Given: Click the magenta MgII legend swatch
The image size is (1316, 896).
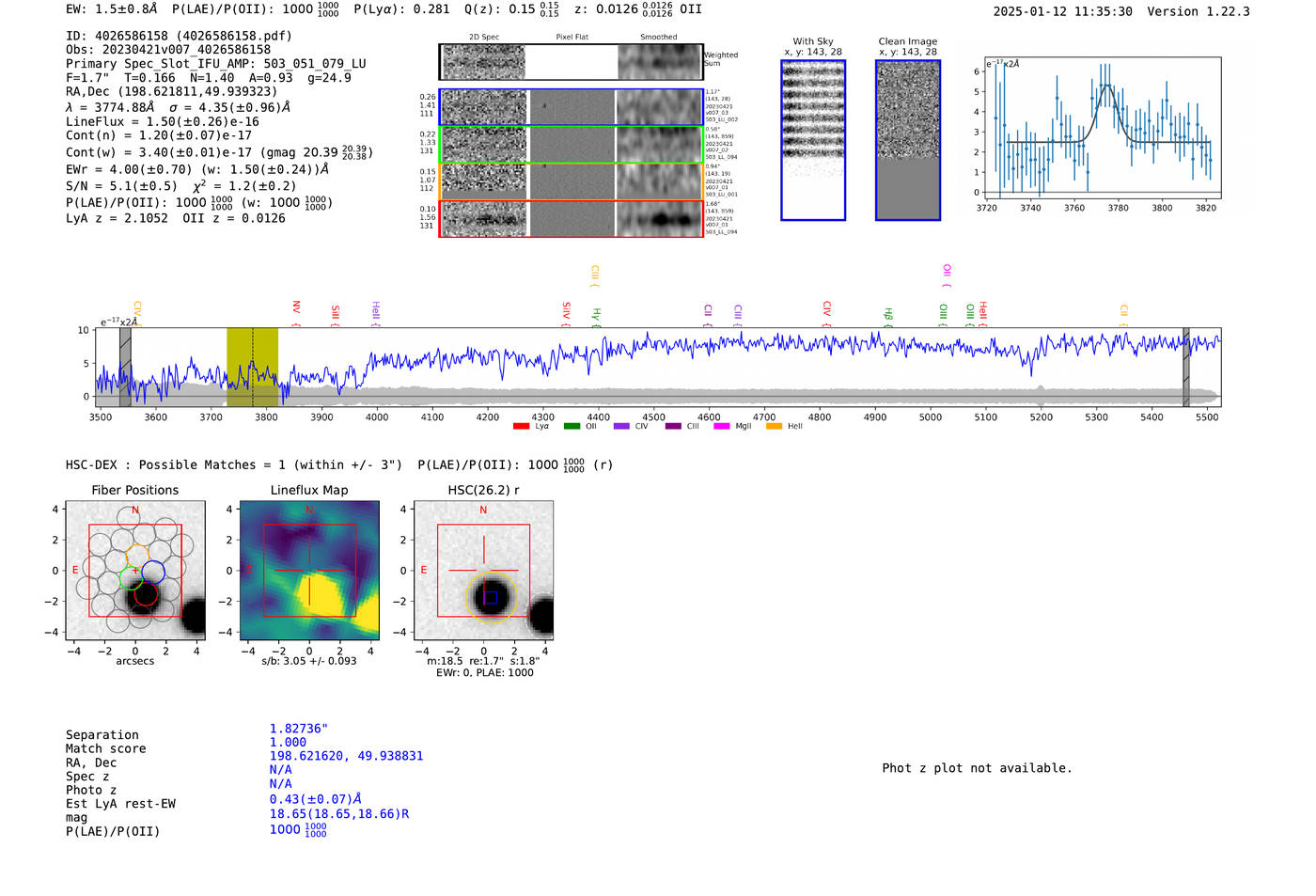Looking at the screenshot, I should pos(721,427).
